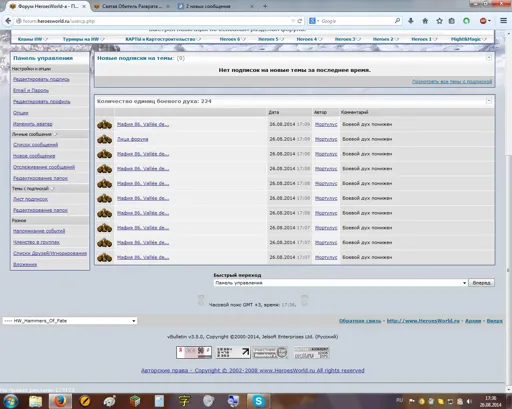The width and height of the screenshot is (512, 409).
Task: Reload the page with refresh icon
Action: (300, 21)
